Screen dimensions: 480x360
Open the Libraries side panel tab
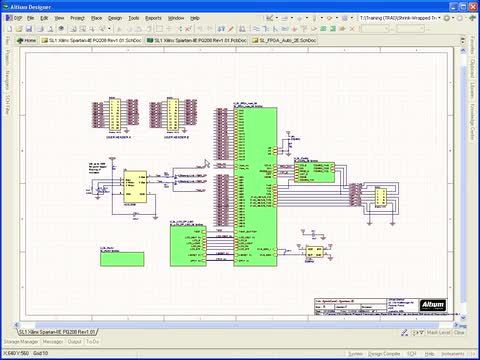472,90
